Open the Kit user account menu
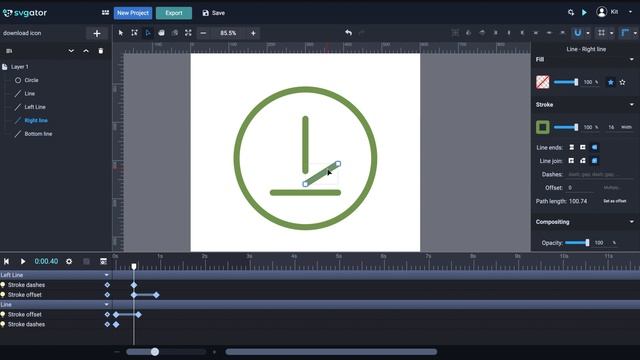 (x=614, y=12)
